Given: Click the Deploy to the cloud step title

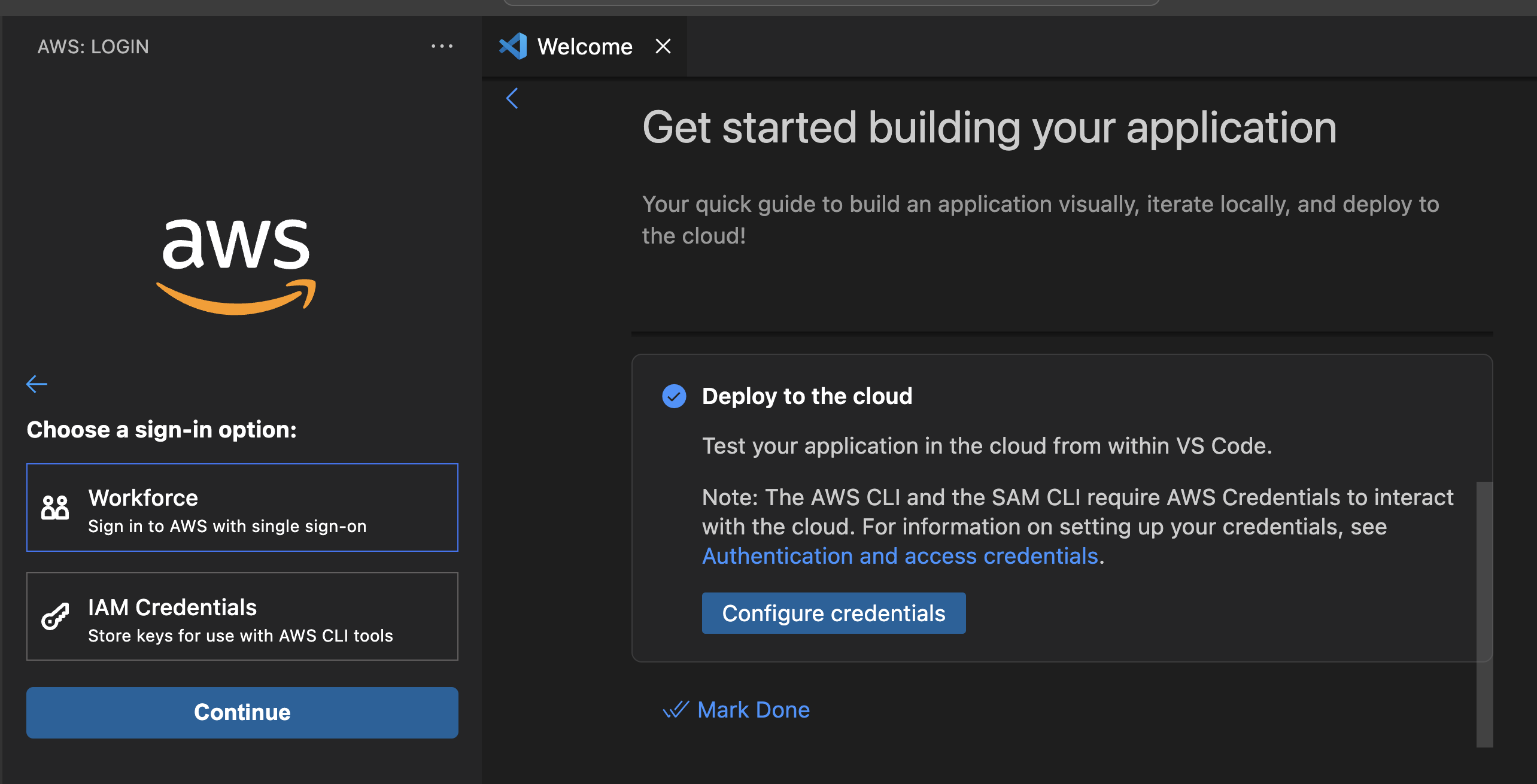Looking at the screenshot, I should tap(807, 396).
